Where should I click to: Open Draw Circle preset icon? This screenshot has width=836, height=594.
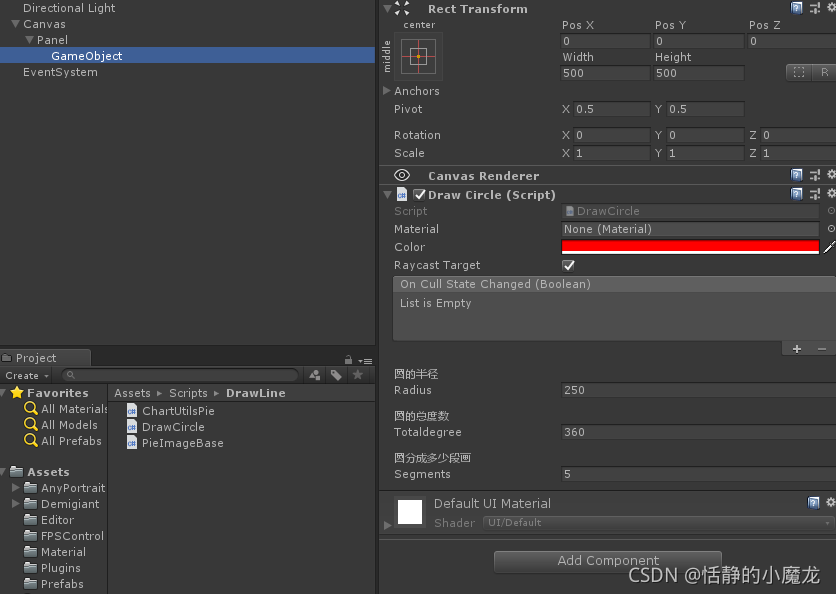click(815, 194)
